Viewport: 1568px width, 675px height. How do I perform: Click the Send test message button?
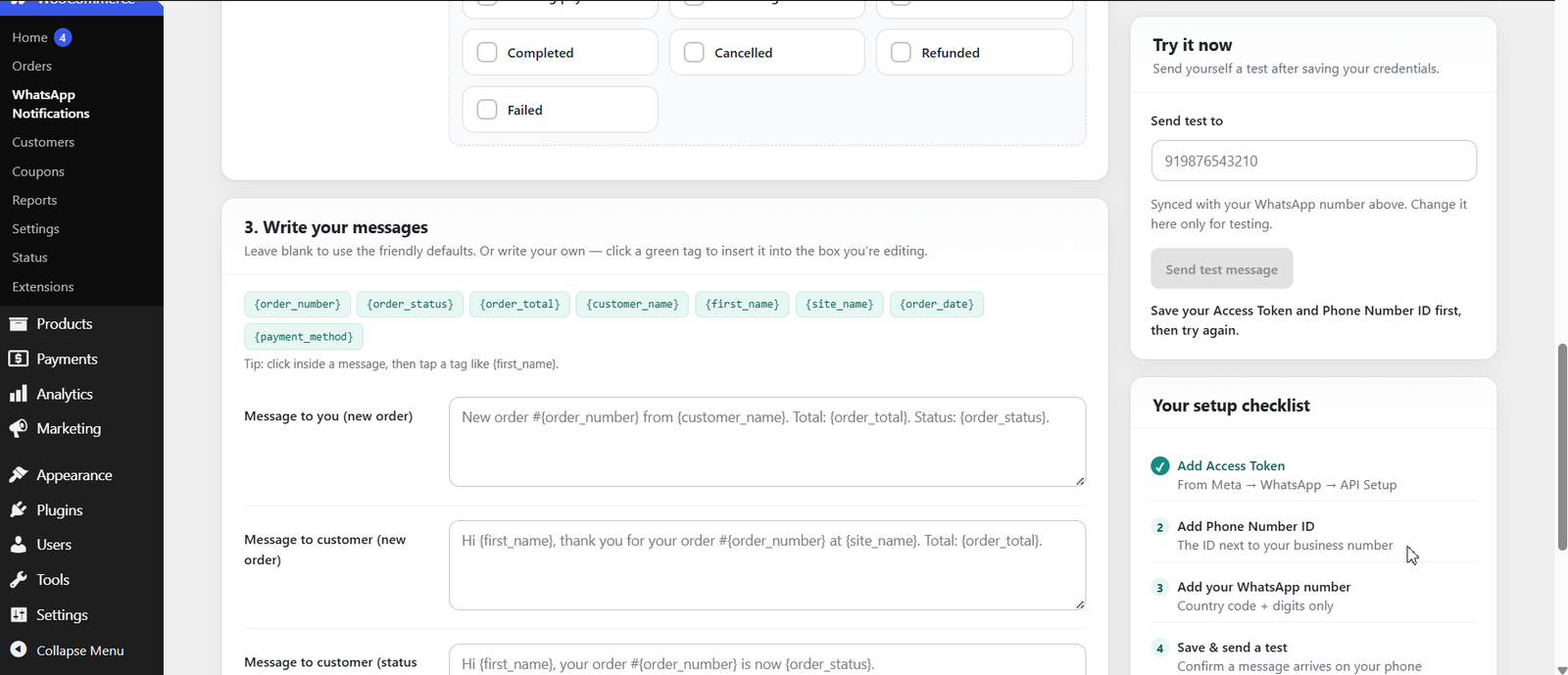[1221, 268]
